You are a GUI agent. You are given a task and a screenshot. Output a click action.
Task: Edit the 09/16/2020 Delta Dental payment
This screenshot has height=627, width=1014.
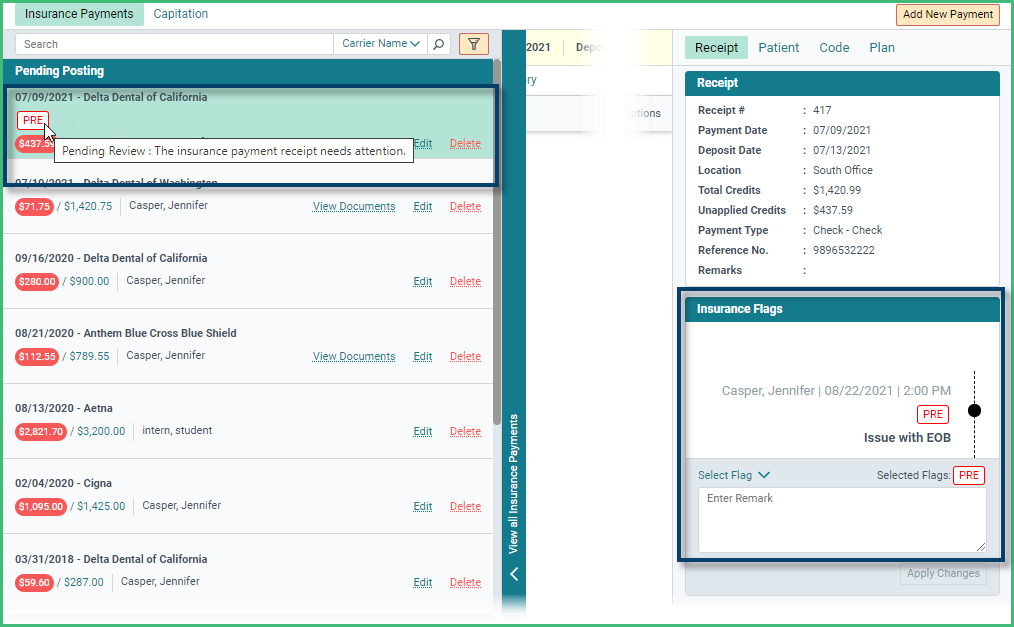coord(422,281)
